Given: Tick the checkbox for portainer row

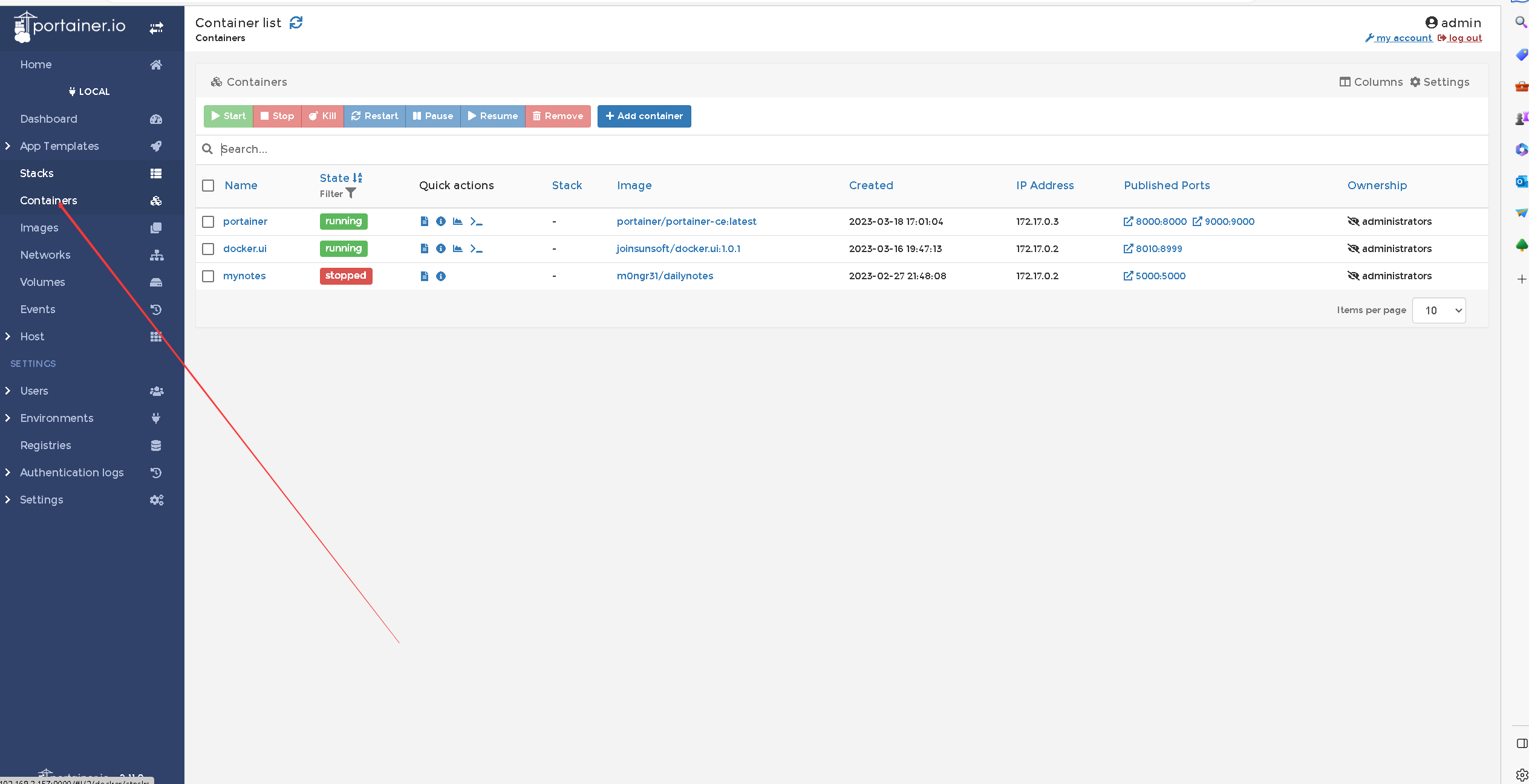Looking at the screenshot, I should 208,222.
